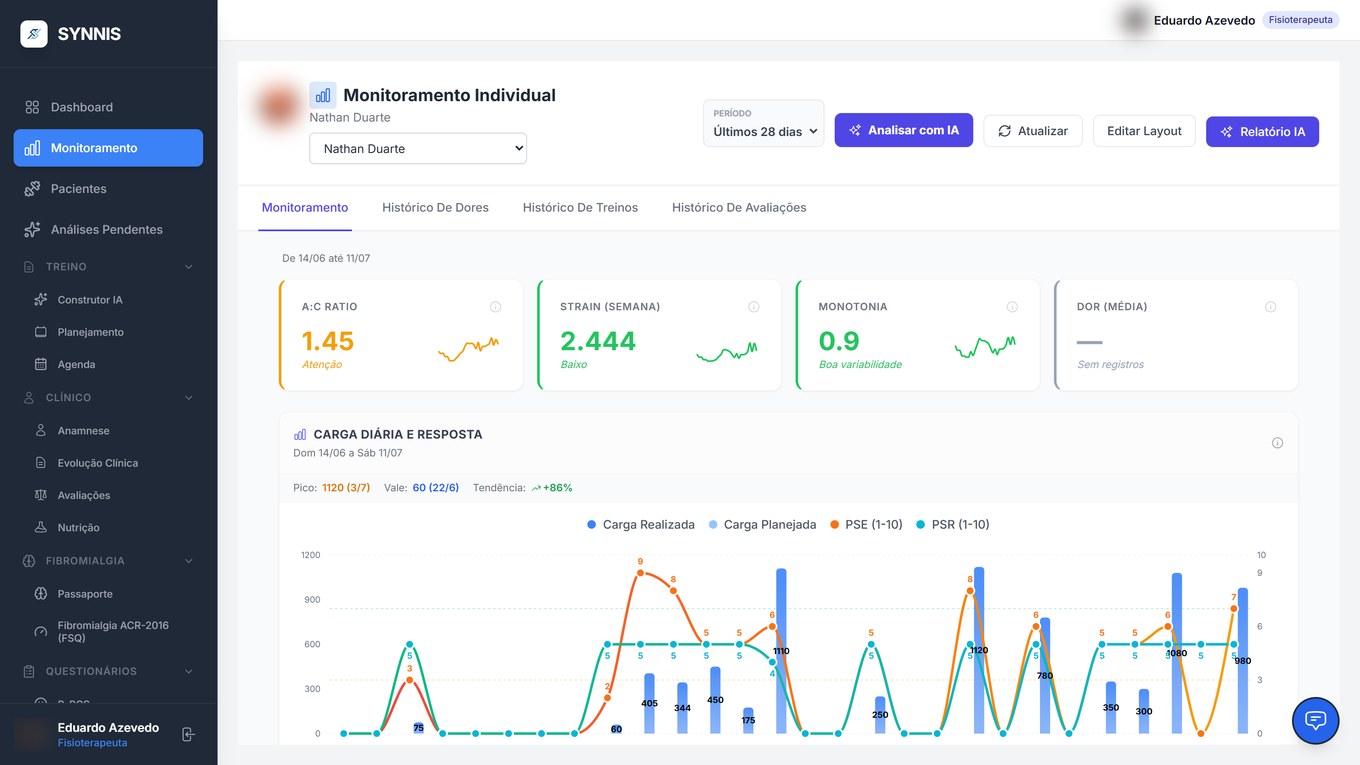Open the Nathan Duarte patient dropdown
Image resolution: width=1360 pixels, height=765 pixels.
click(x=418, y=148)
